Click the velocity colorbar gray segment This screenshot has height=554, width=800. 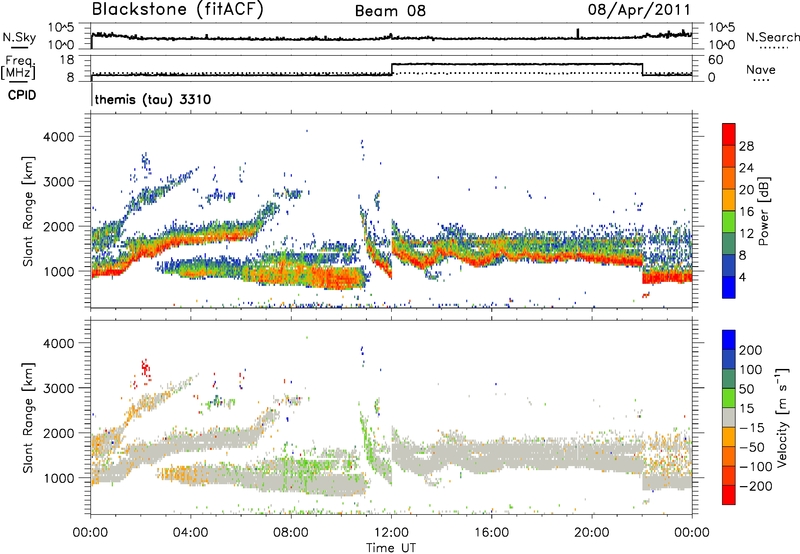[729, 418]
